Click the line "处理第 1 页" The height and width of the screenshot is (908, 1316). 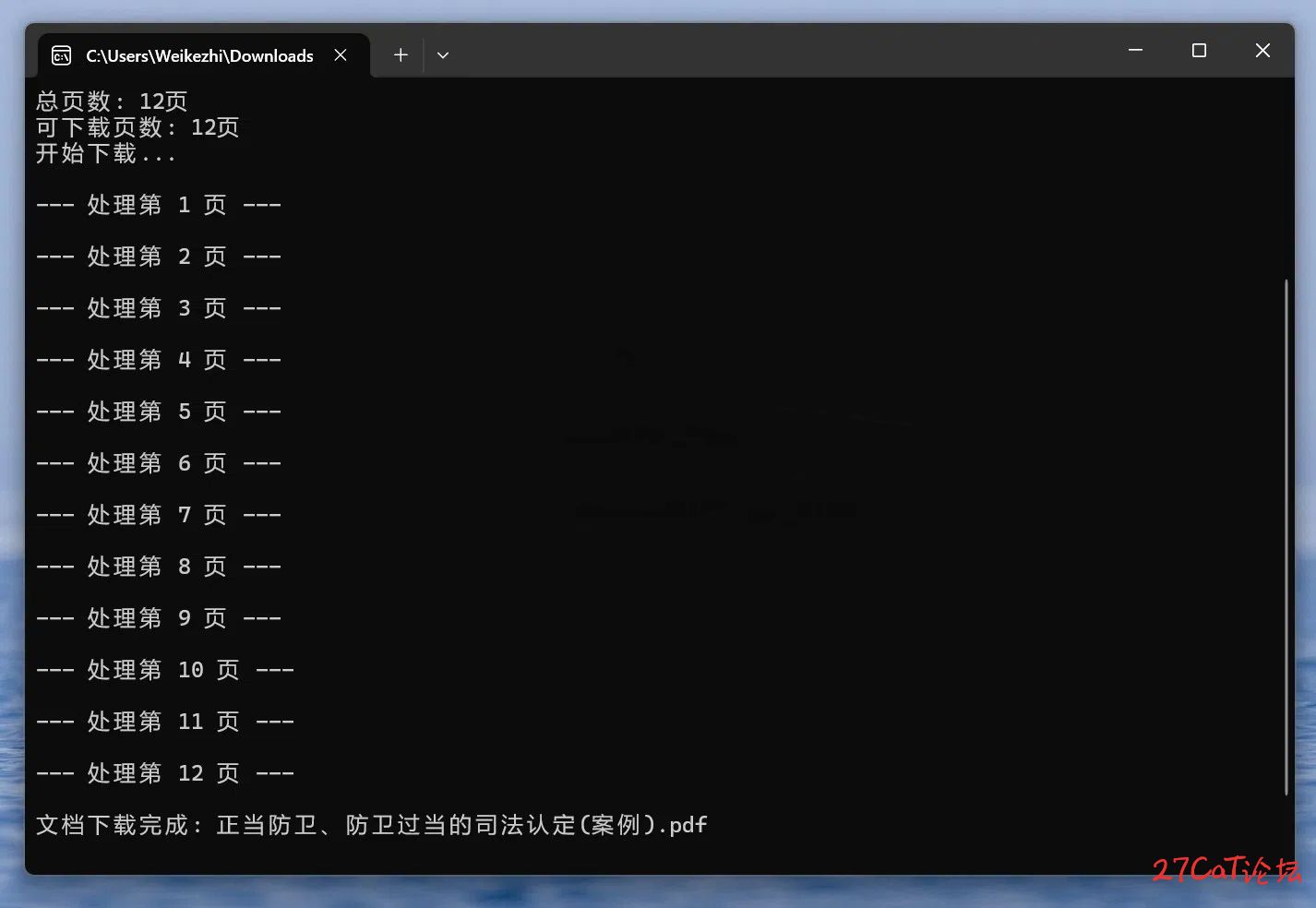pyautogui.click(x=159, y=205)
